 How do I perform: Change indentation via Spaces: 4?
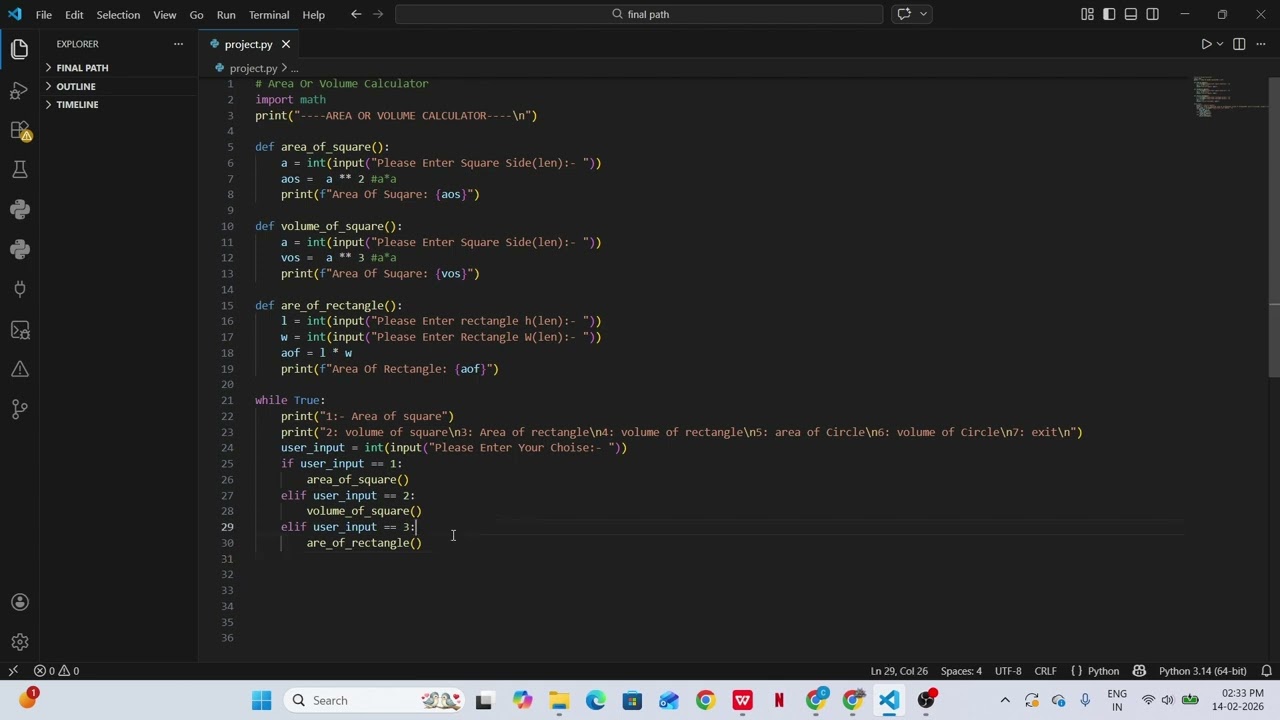pyautogui.click(x=961, y=671)
